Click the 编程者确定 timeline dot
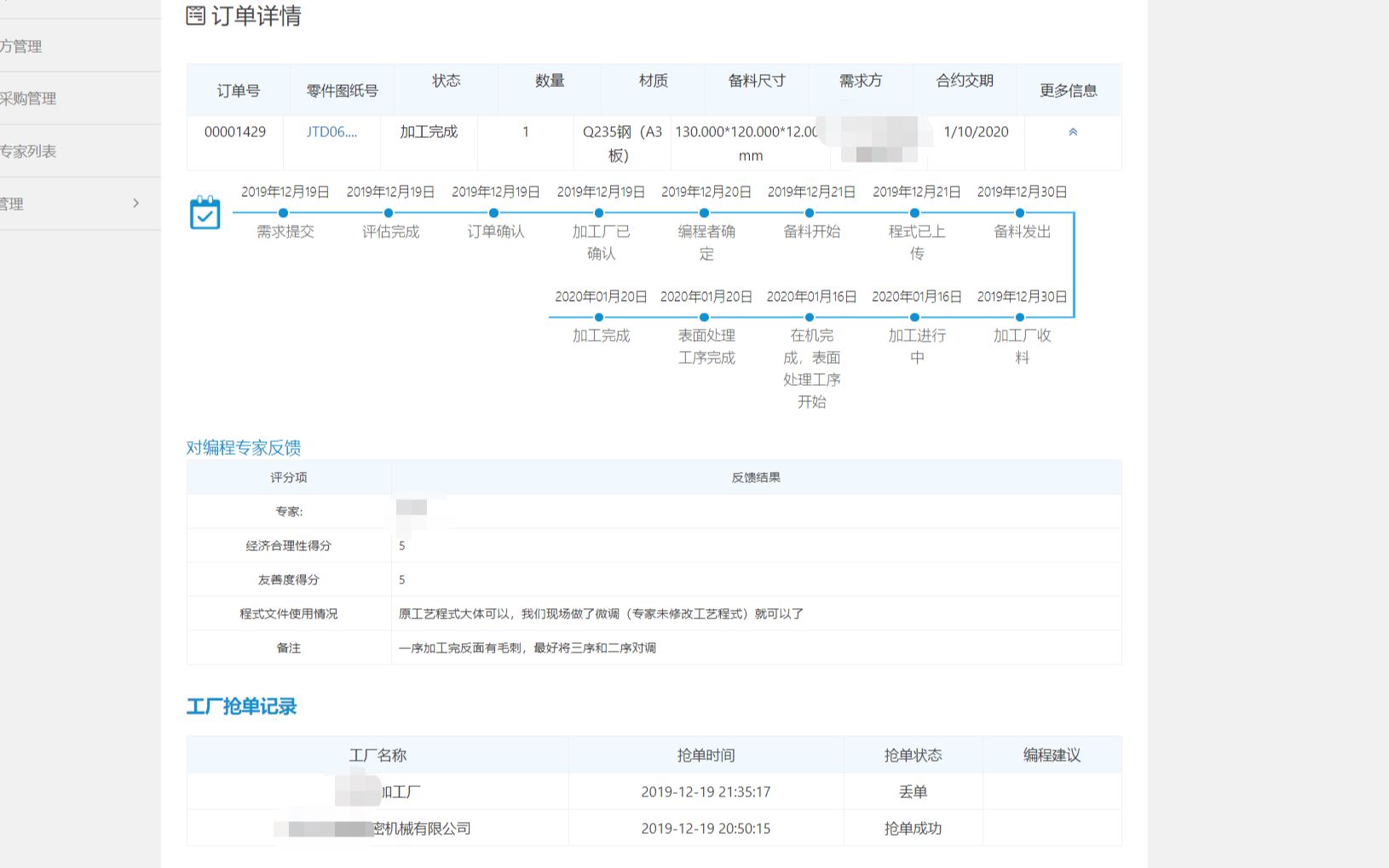 704,212
